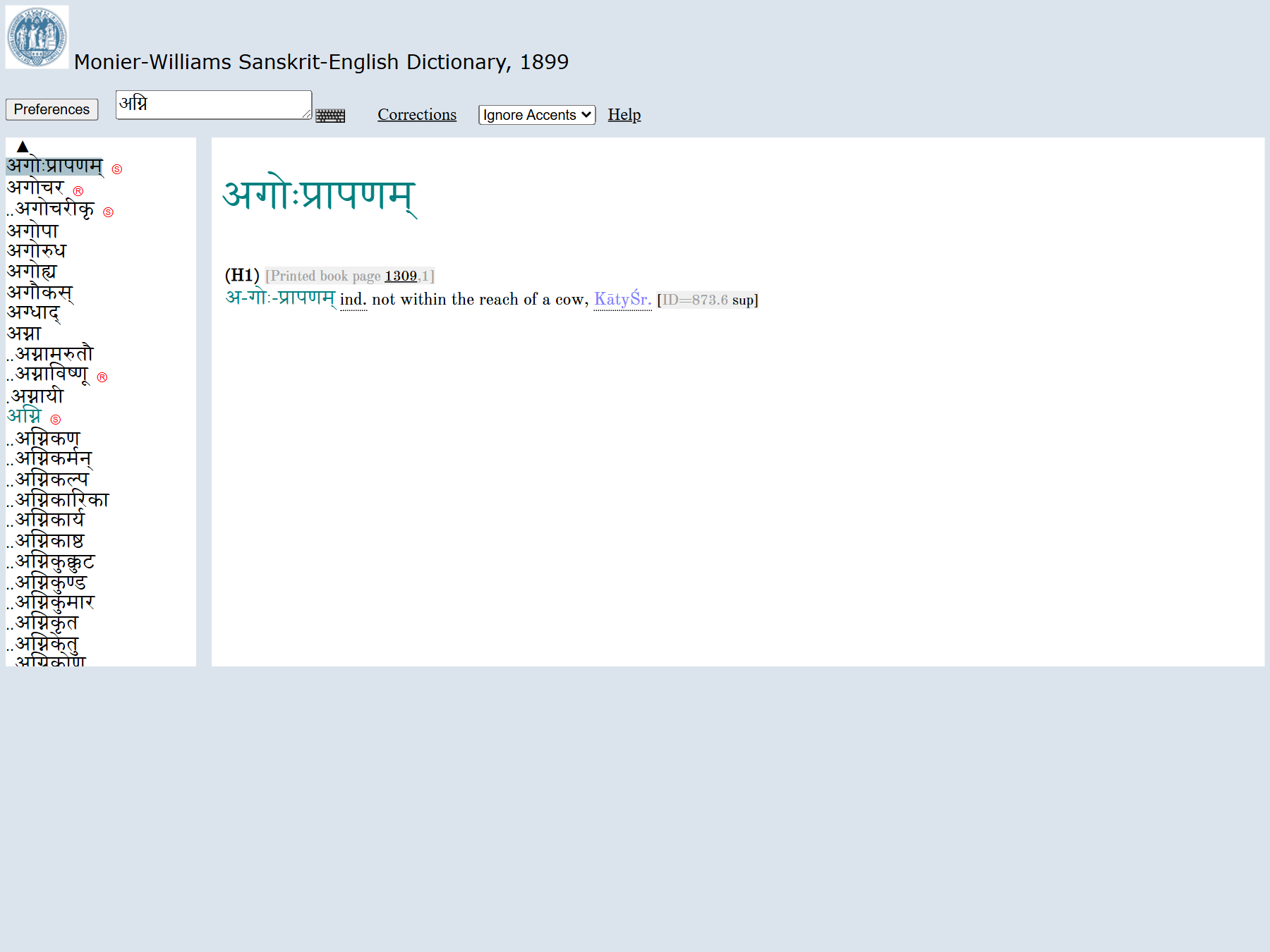Viewport: 1270px width, 952px height.
Task: Click the KātyŚr. source reference link
Action: (x=622, y=299)
